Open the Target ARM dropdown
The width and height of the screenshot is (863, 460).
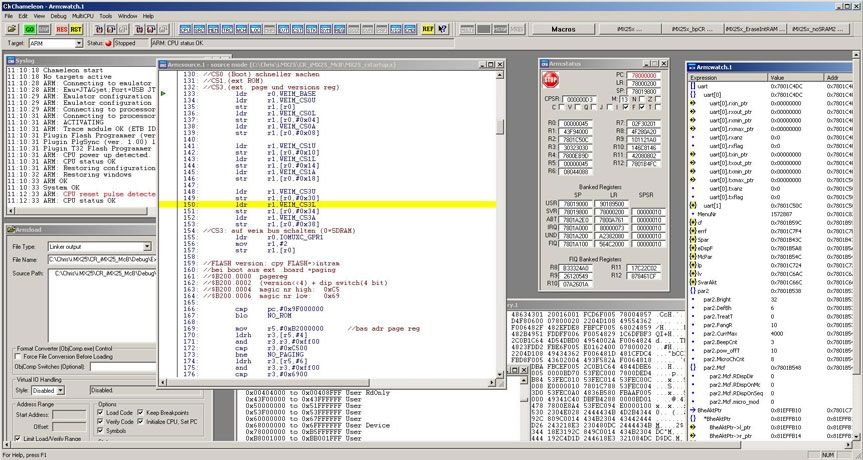pos(78,43)
